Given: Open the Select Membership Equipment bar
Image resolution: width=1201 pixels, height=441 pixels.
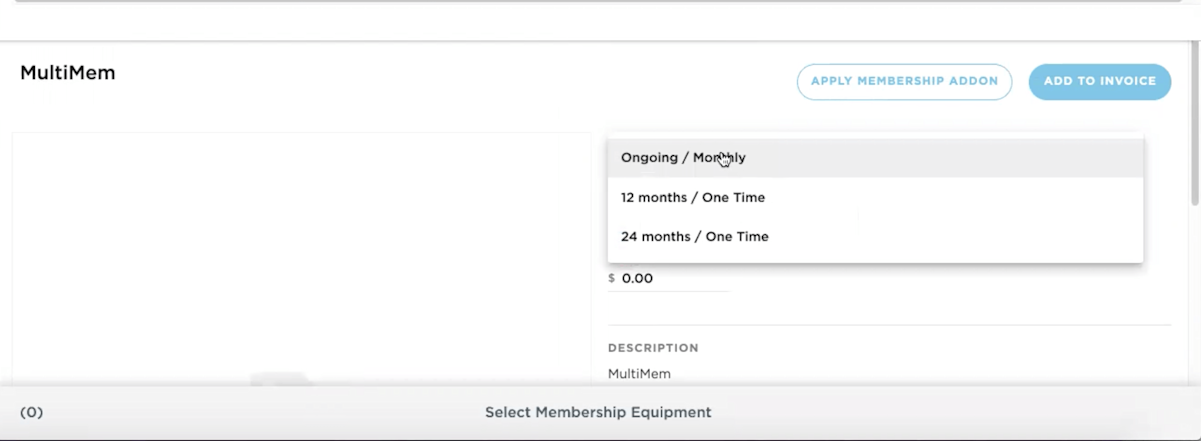Looking at the screenshot, I should 598,412.
